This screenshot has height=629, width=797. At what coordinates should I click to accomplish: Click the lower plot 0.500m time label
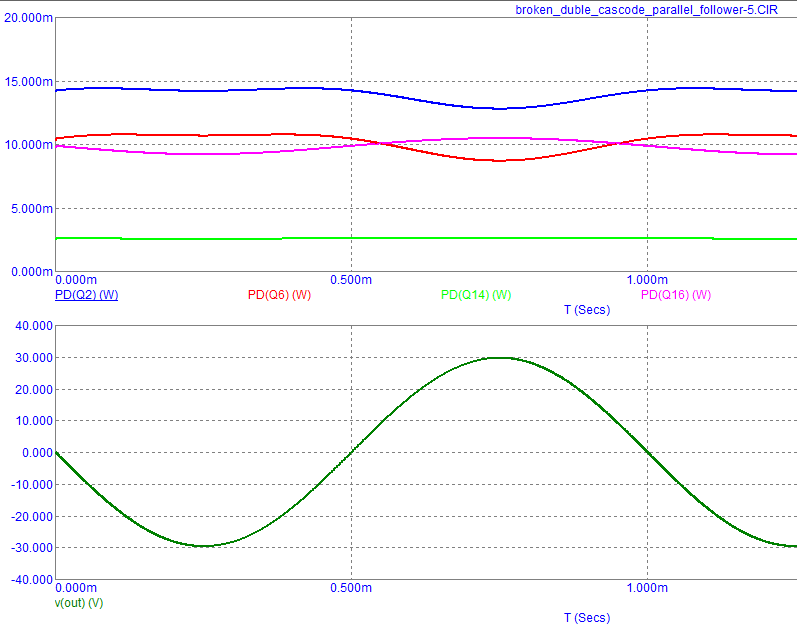351,588
